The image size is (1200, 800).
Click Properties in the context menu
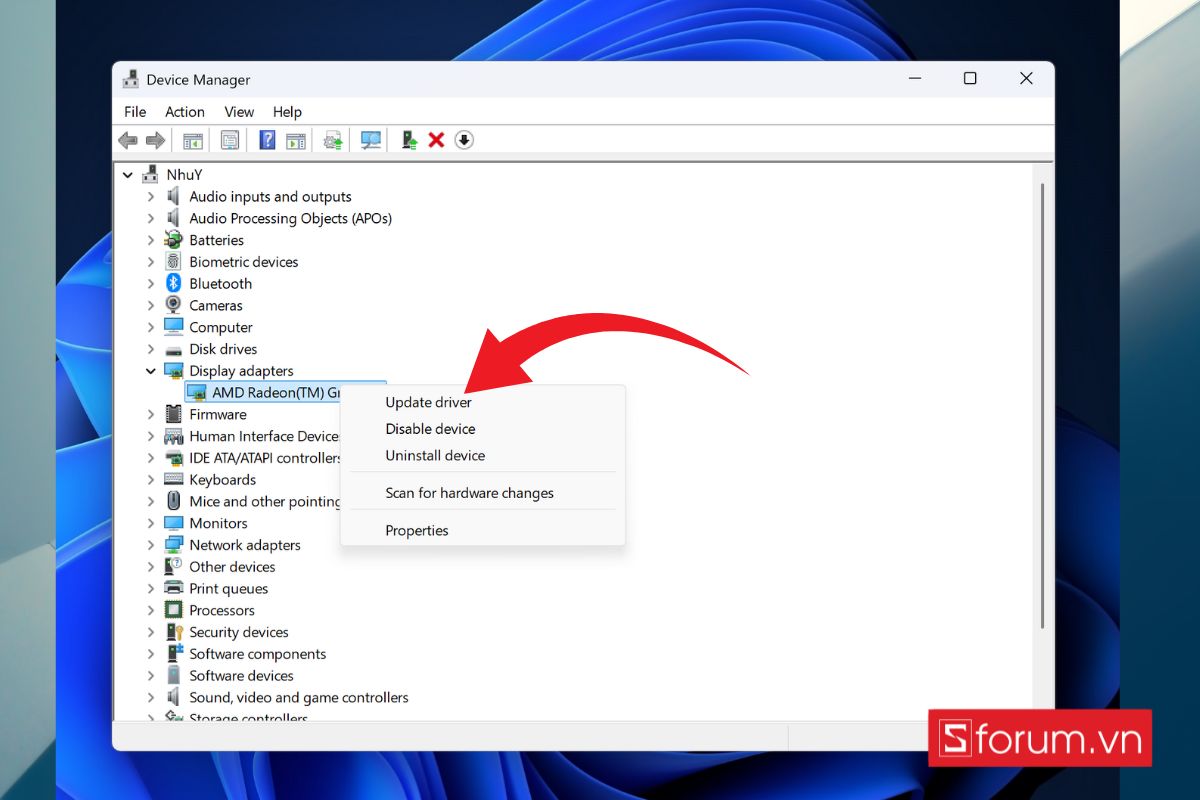[x=417, y=530]
